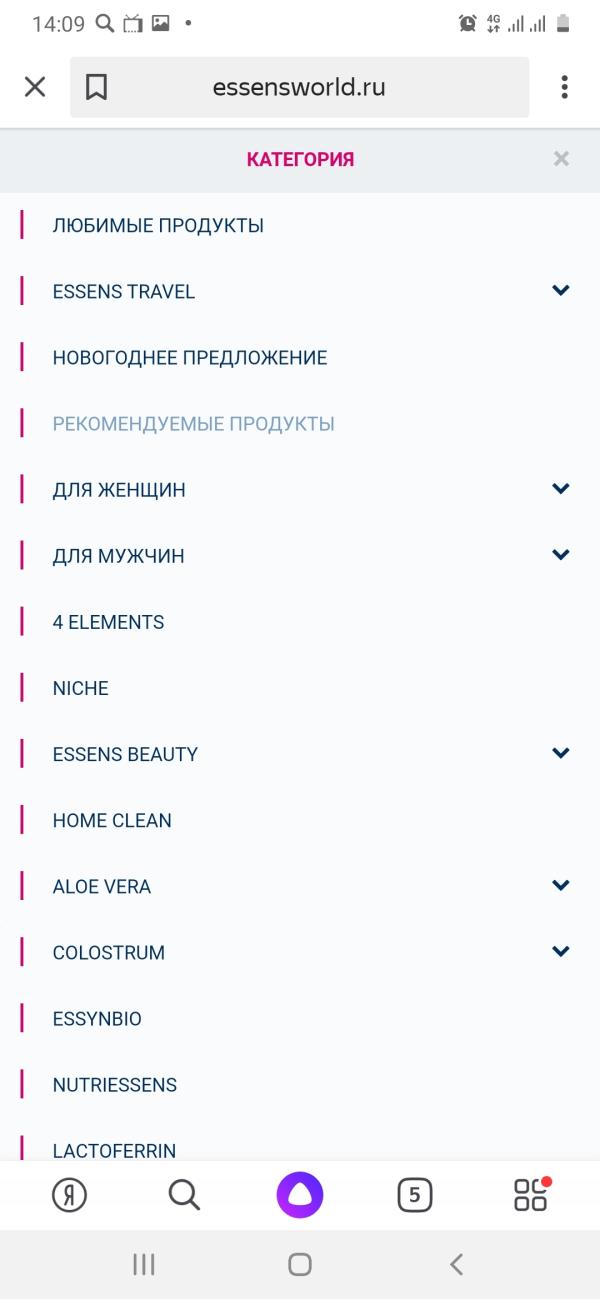Tap the bookmark icon in address bar
600x1299 pixels.
[96, 88]
